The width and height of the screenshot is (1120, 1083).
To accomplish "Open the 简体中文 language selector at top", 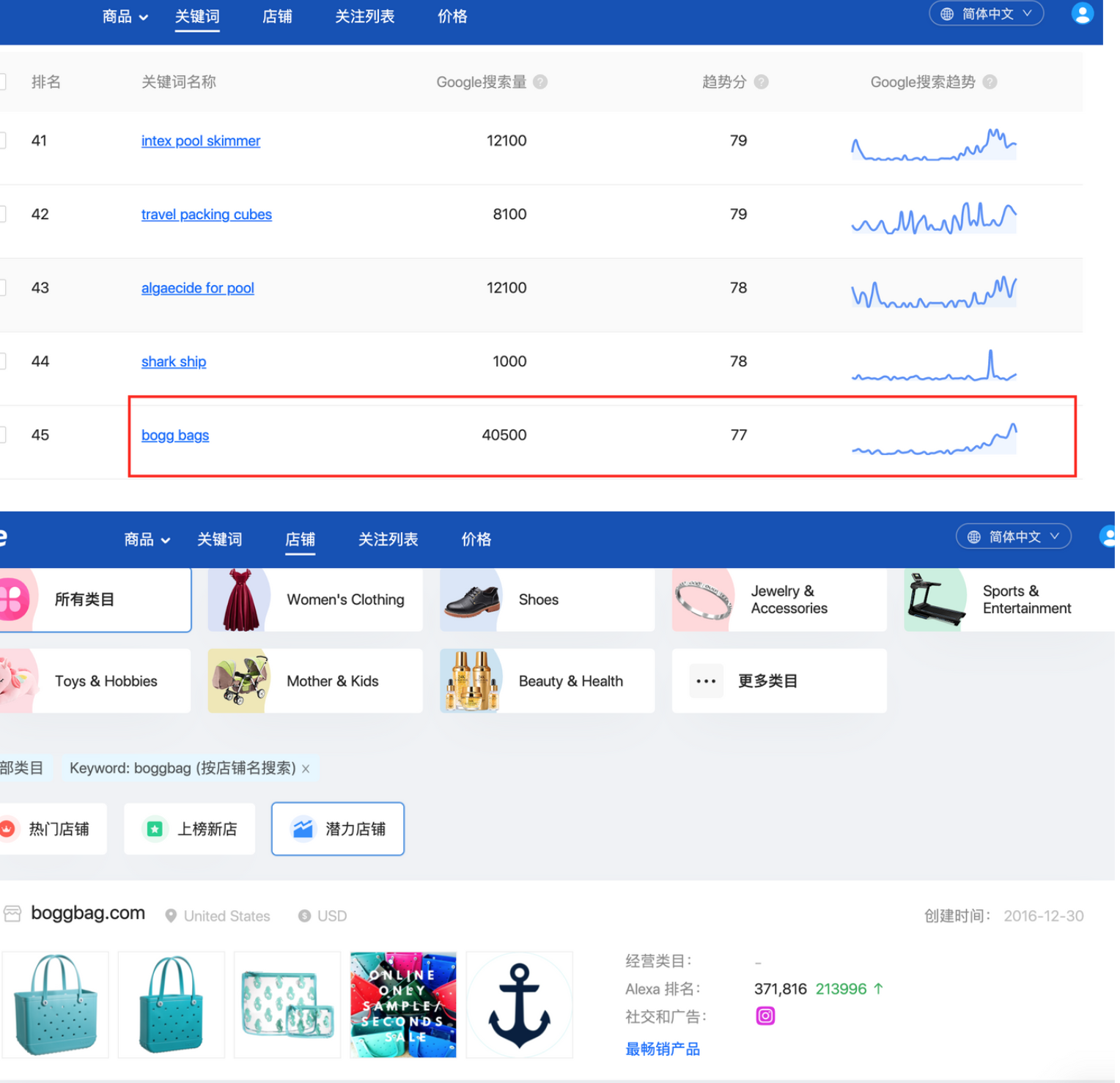I will point(986,14).
